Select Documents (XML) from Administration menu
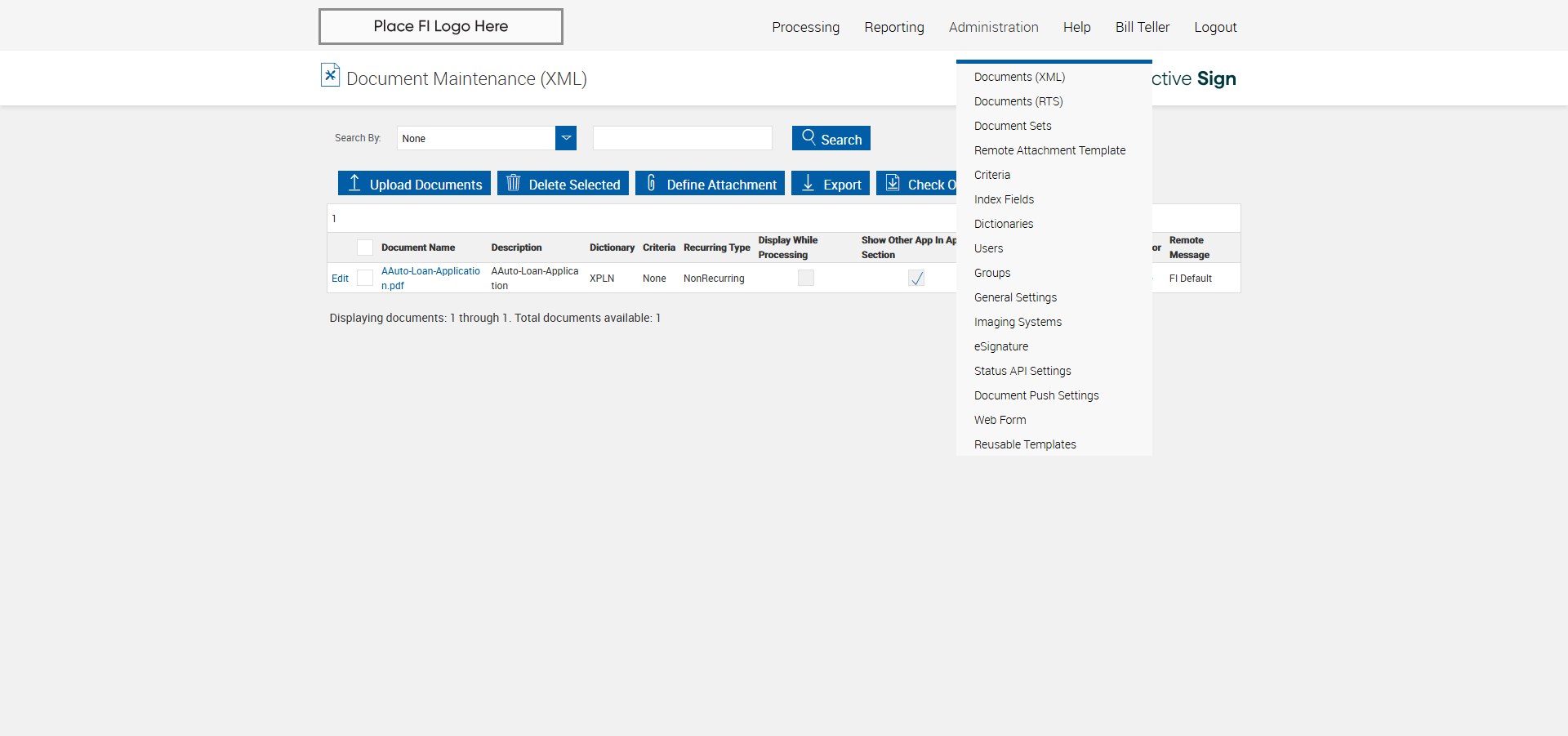Viewport: 1568px width, 736px height. coord(1019,77)
